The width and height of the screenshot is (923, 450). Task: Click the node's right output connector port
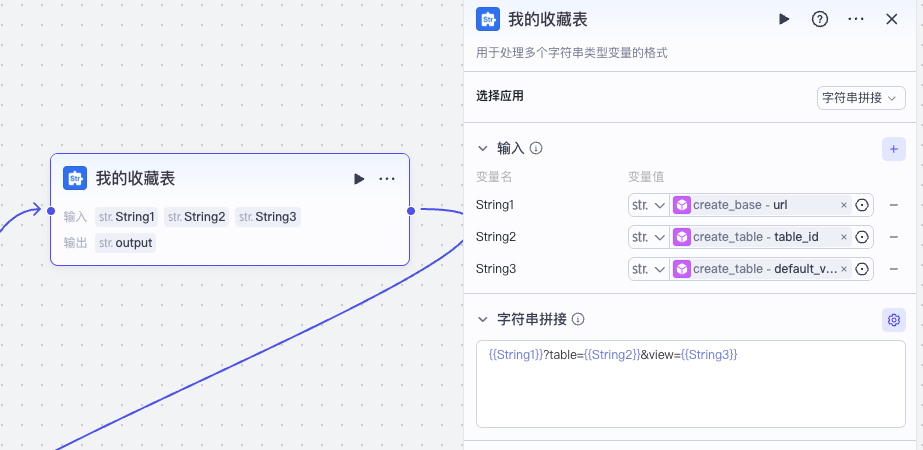click(411, 210)
